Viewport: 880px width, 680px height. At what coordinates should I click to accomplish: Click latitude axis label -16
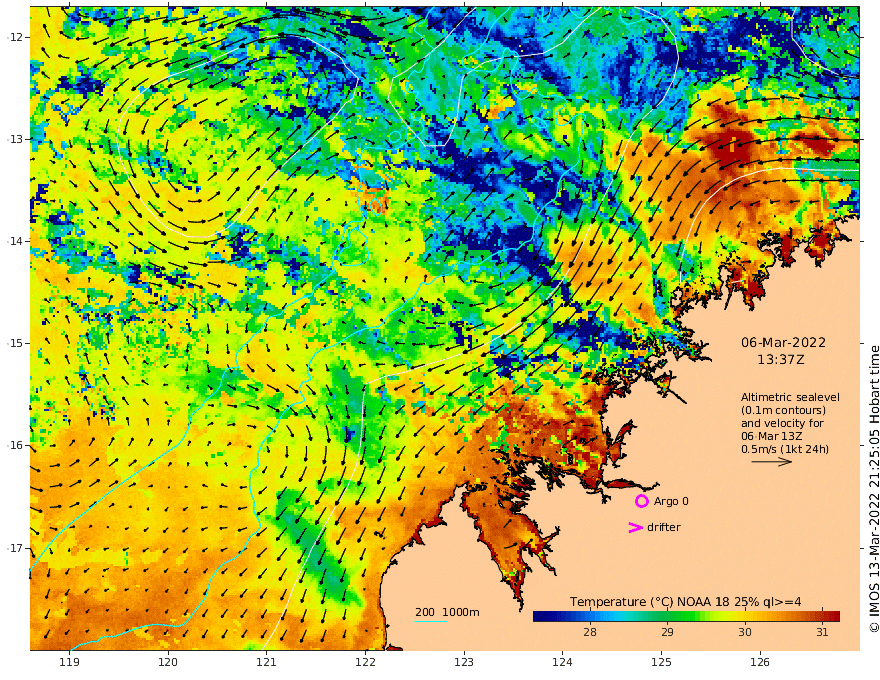coord(14,445)
